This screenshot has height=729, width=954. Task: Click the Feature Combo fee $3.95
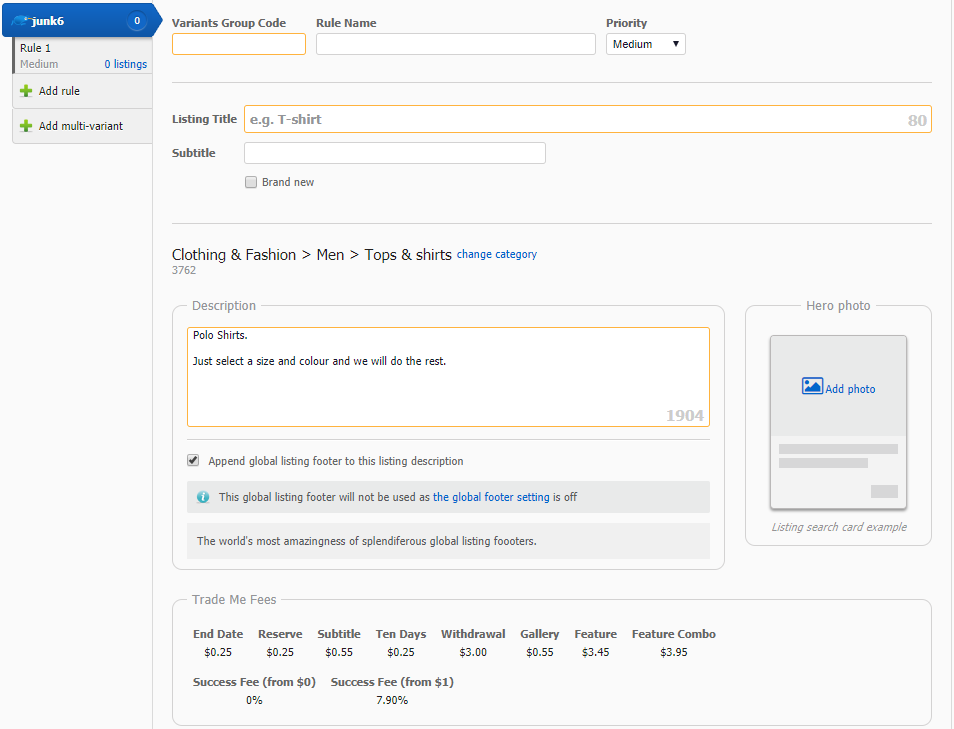click(x=674, y=652)
